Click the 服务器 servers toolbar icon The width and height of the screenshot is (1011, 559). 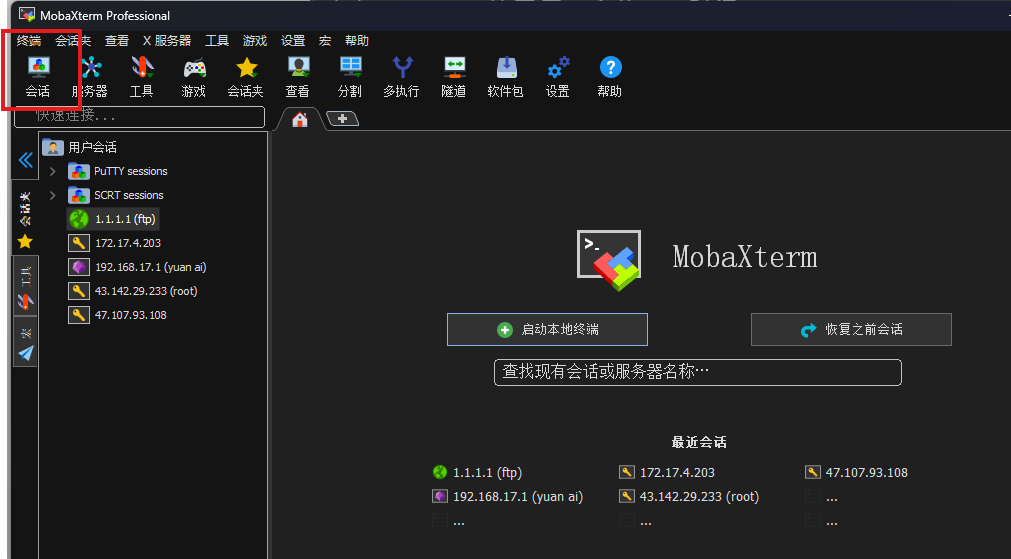coord(90,77)
